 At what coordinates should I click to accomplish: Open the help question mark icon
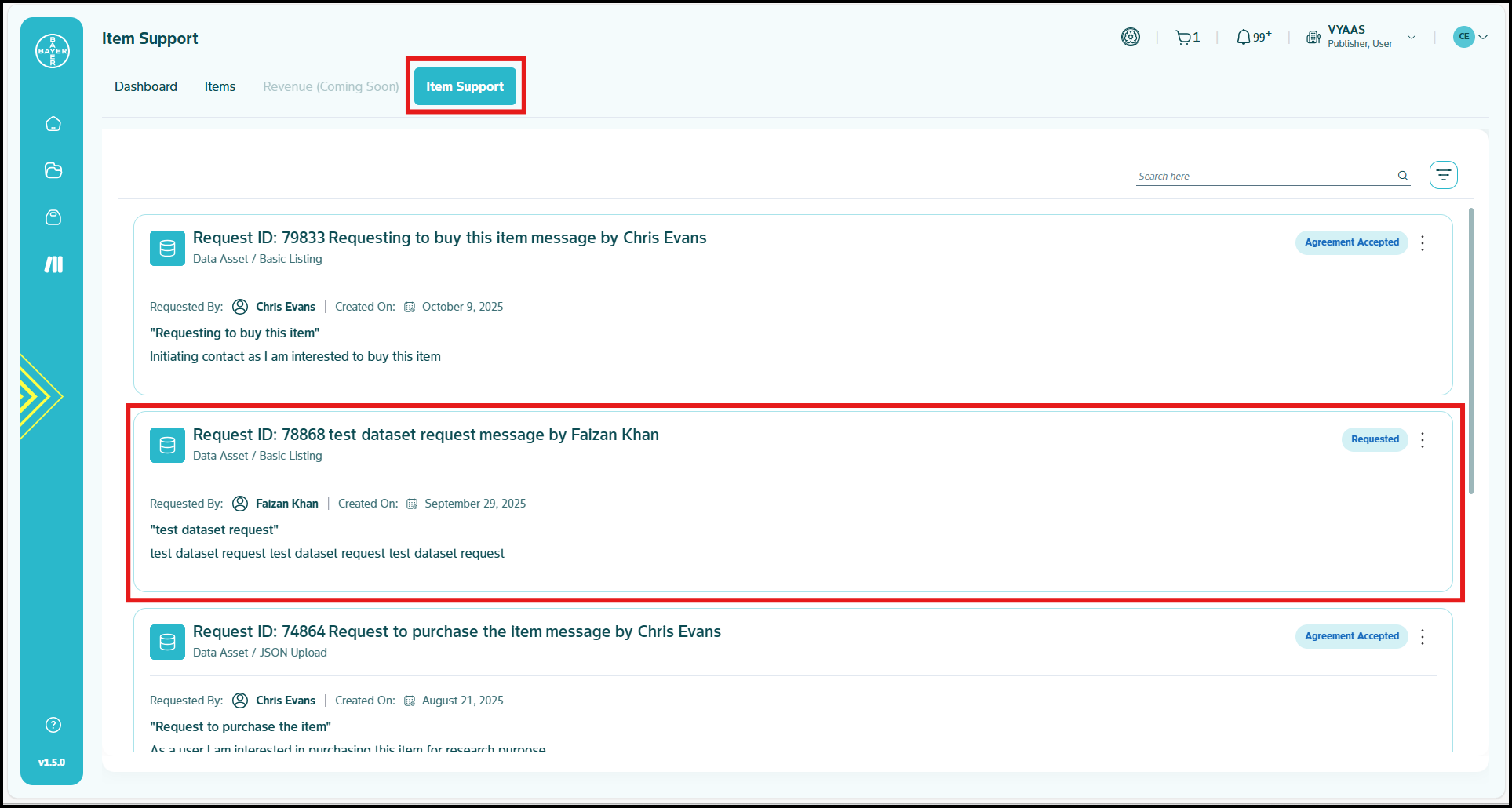pyautogui.click(x=53, y=725)
